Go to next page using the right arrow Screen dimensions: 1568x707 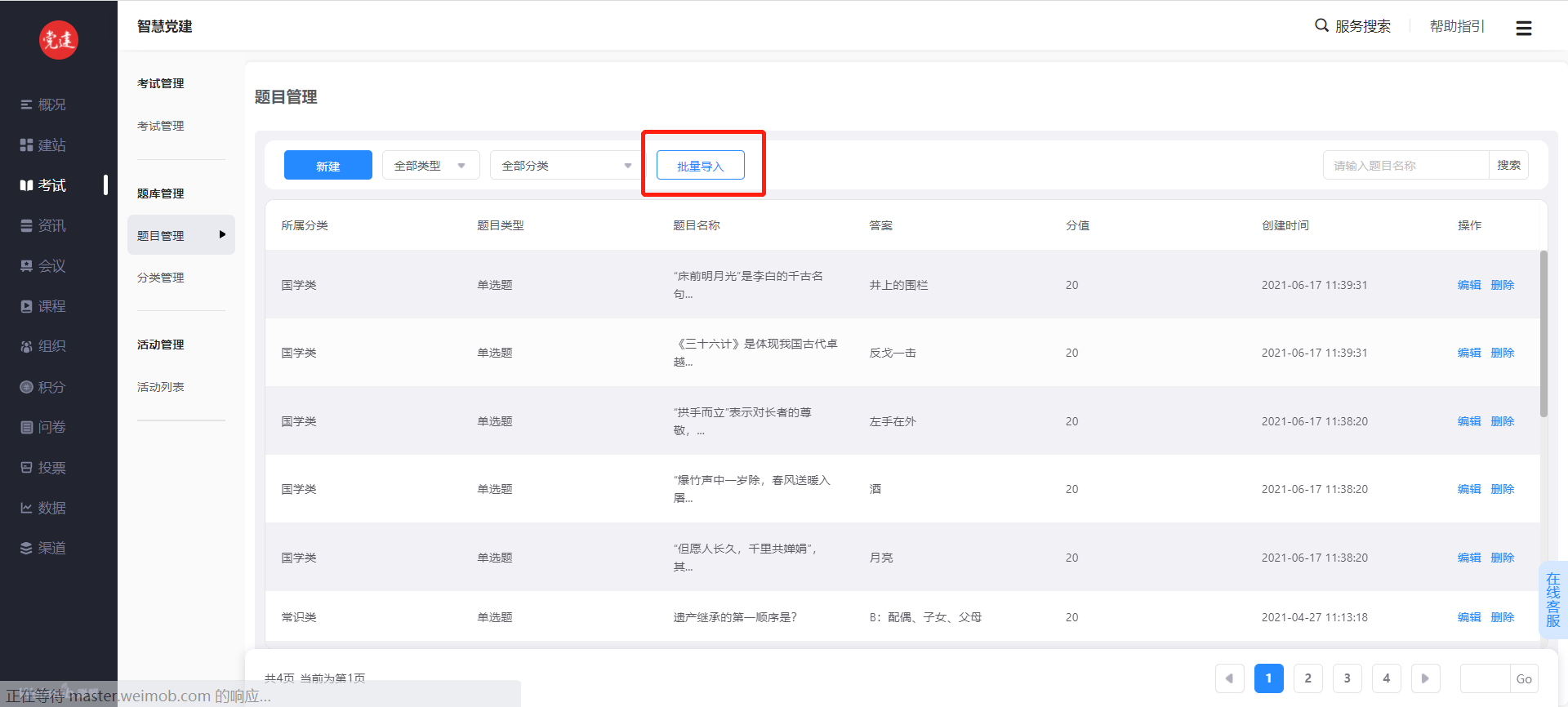pos(1425,678)
